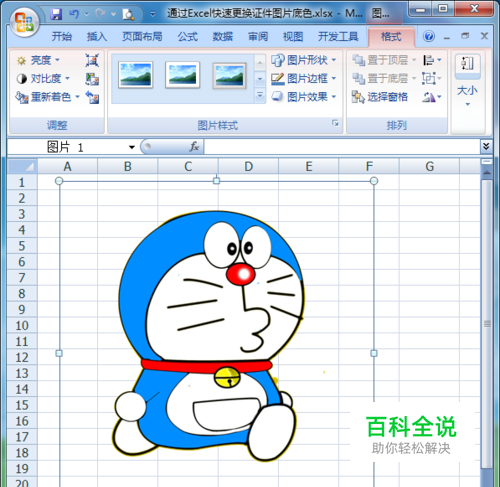This screenshot has height=487, width=500.
Task: Switch to the 视图 tab
Action: (x=293, y=36)
